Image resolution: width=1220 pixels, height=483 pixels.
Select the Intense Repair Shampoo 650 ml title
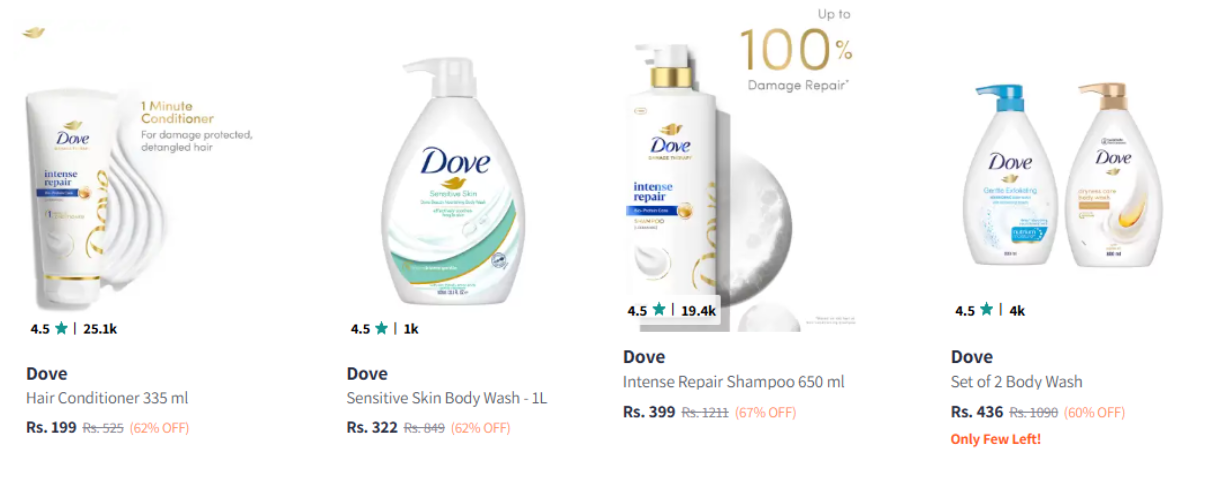click(734, 381)
